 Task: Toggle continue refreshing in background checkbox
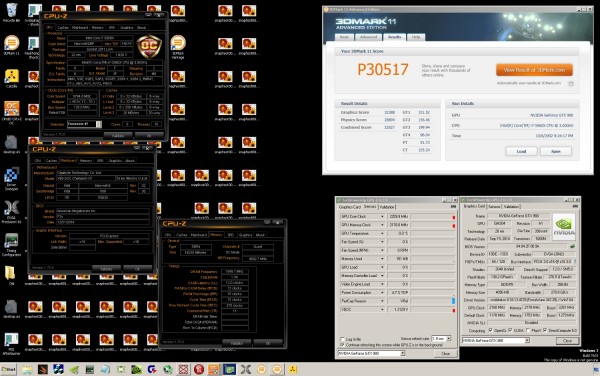[342, 345]
